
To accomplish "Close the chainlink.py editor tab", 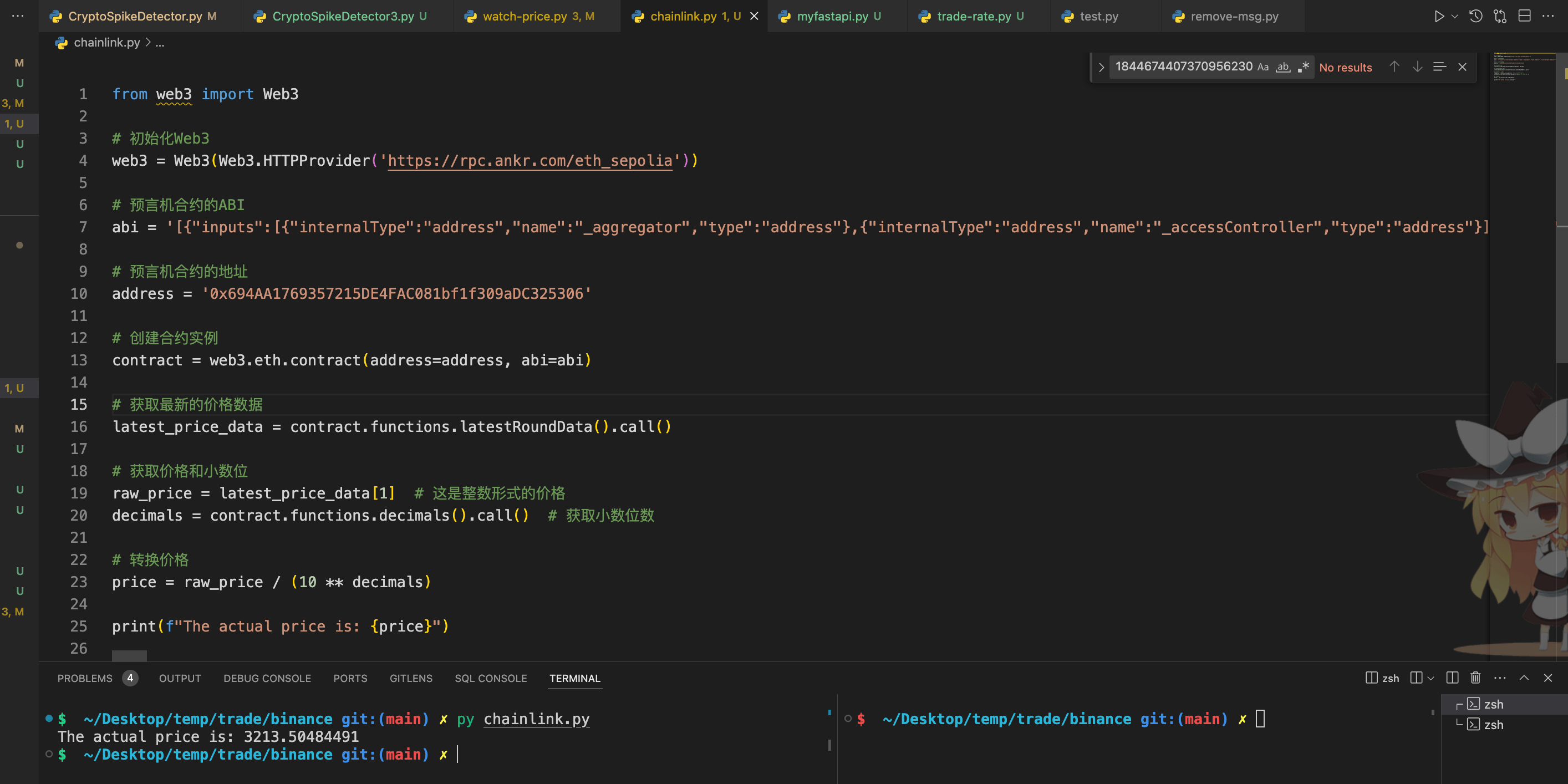I will [x=754, y=17].
